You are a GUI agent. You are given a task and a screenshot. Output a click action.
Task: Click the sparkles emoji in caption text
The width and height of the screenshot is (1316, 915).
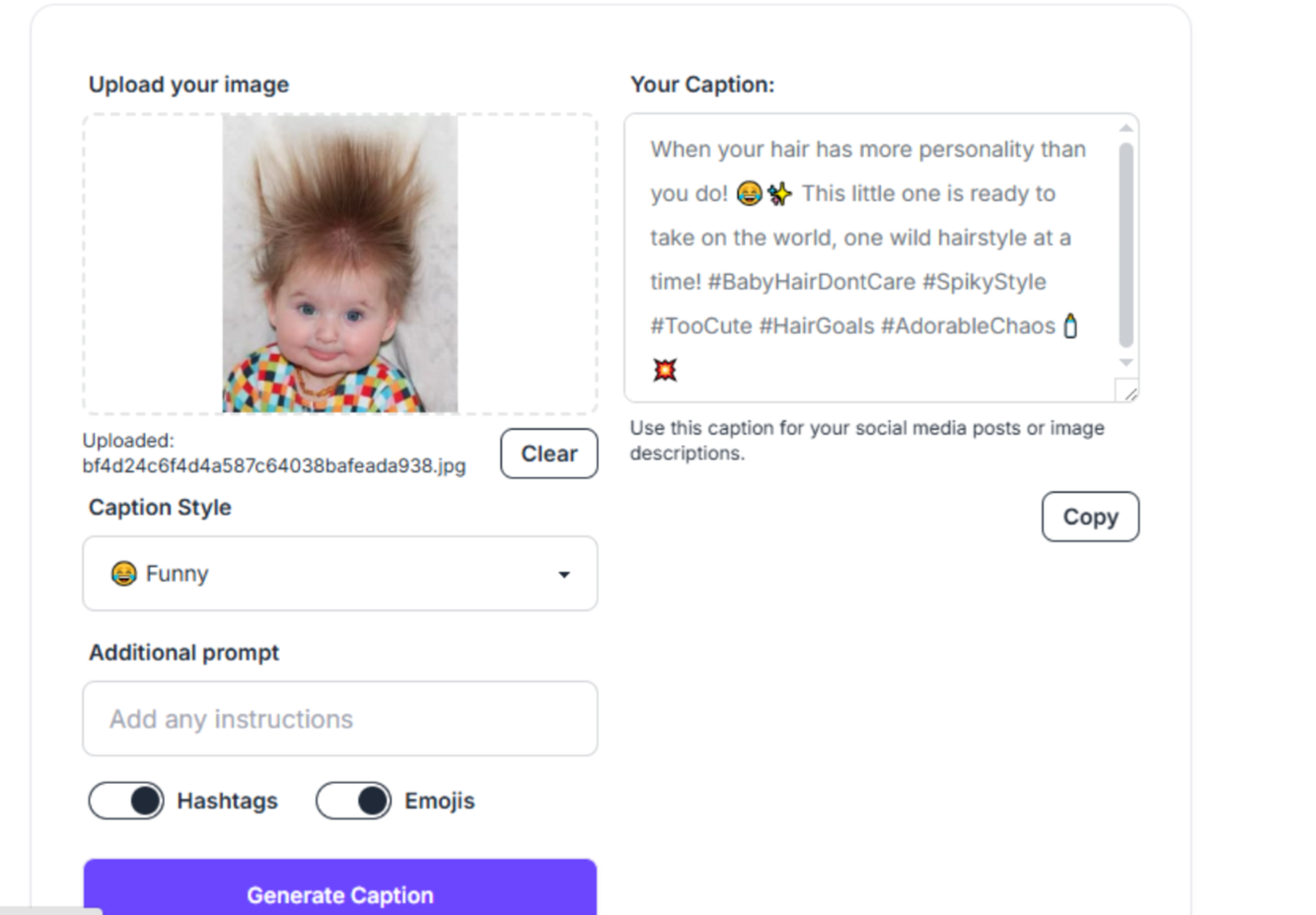click(779, 194)
